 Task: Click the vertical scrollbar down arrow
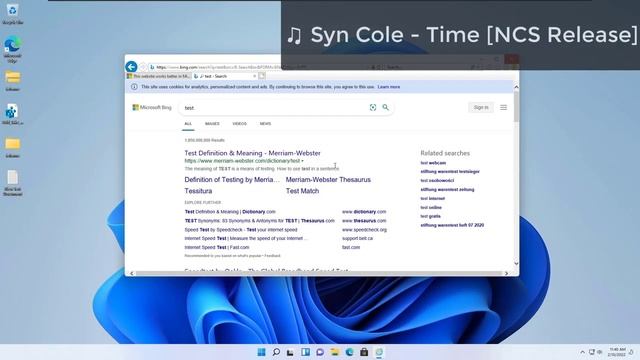516,264
